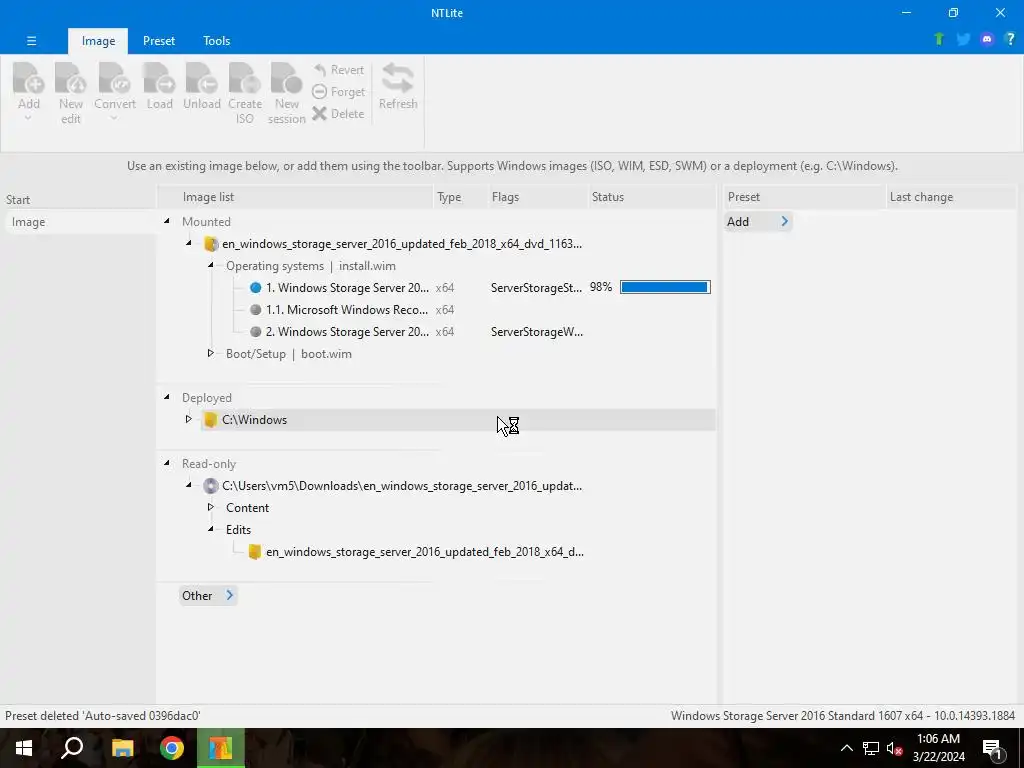The height and width of the screenshot is (768, 1024).
Task: Click the Last change column header
Action: click(951, 197)
